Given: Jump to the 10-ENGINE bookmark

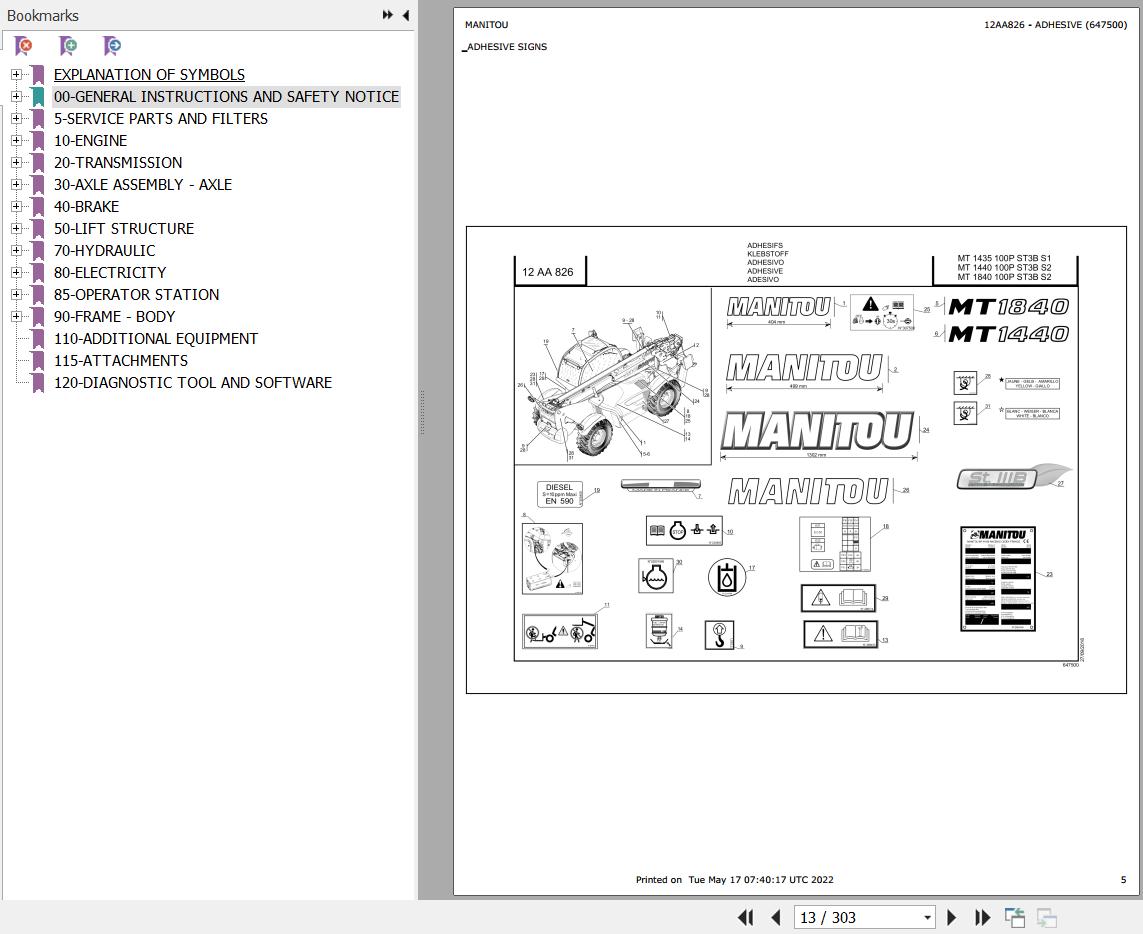Looking at the screenshot, I should pos(90,141).
